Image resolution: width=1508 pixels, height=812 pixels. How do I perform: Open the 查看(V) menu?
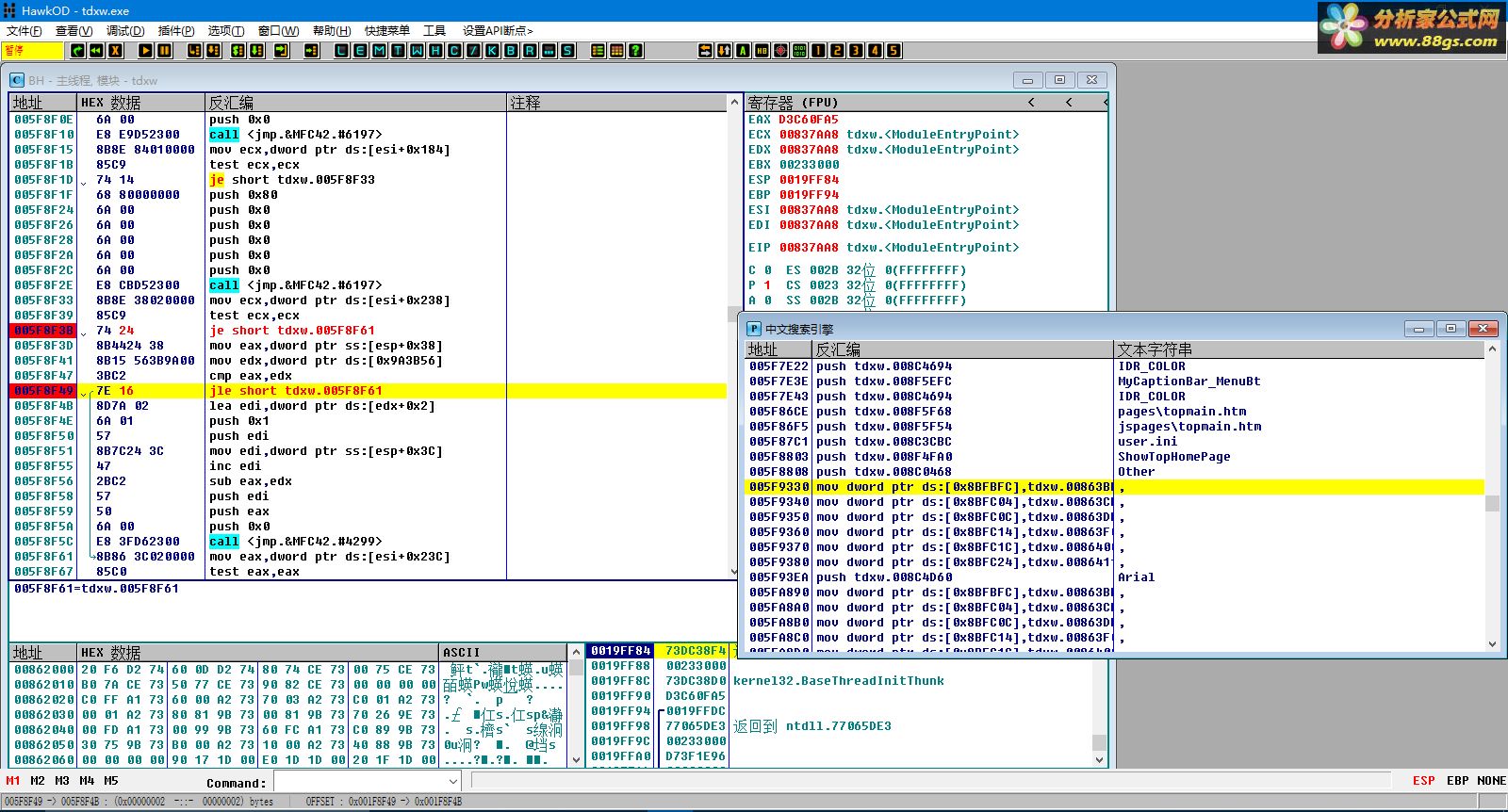tap(74, 31)
